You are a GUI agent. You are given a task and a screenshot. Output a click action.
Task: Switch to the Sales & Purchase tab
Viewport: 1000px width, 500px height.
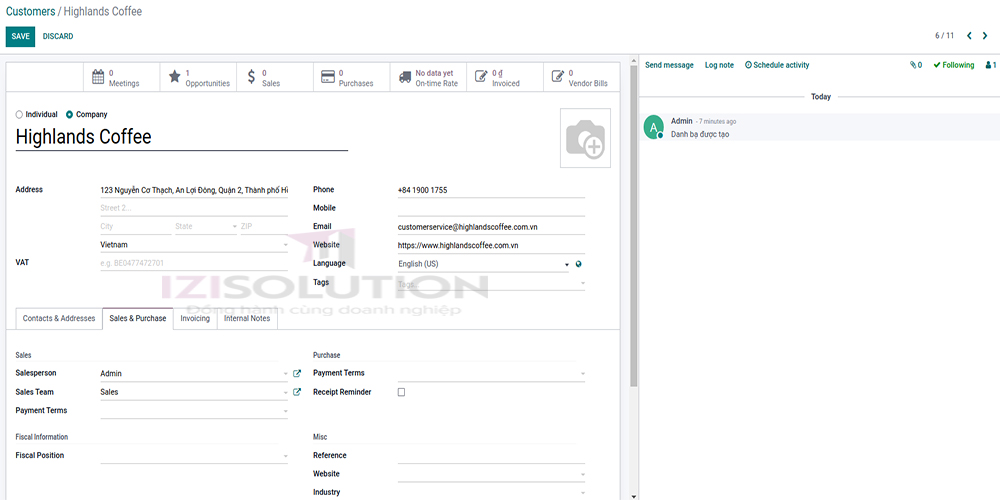[x=138, y=318]
